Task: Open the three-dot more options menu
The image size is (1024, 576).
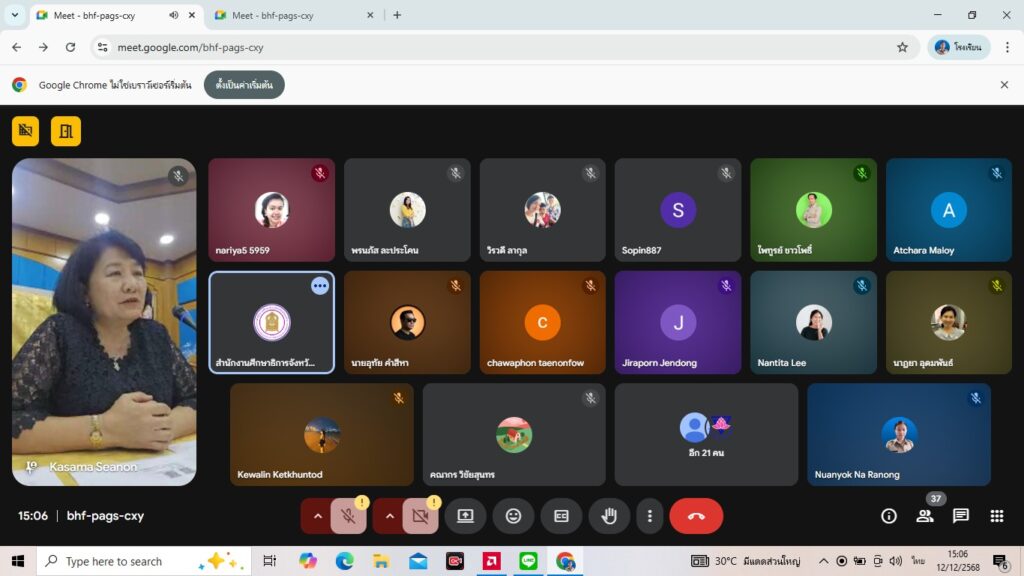Action: point(650,516)
